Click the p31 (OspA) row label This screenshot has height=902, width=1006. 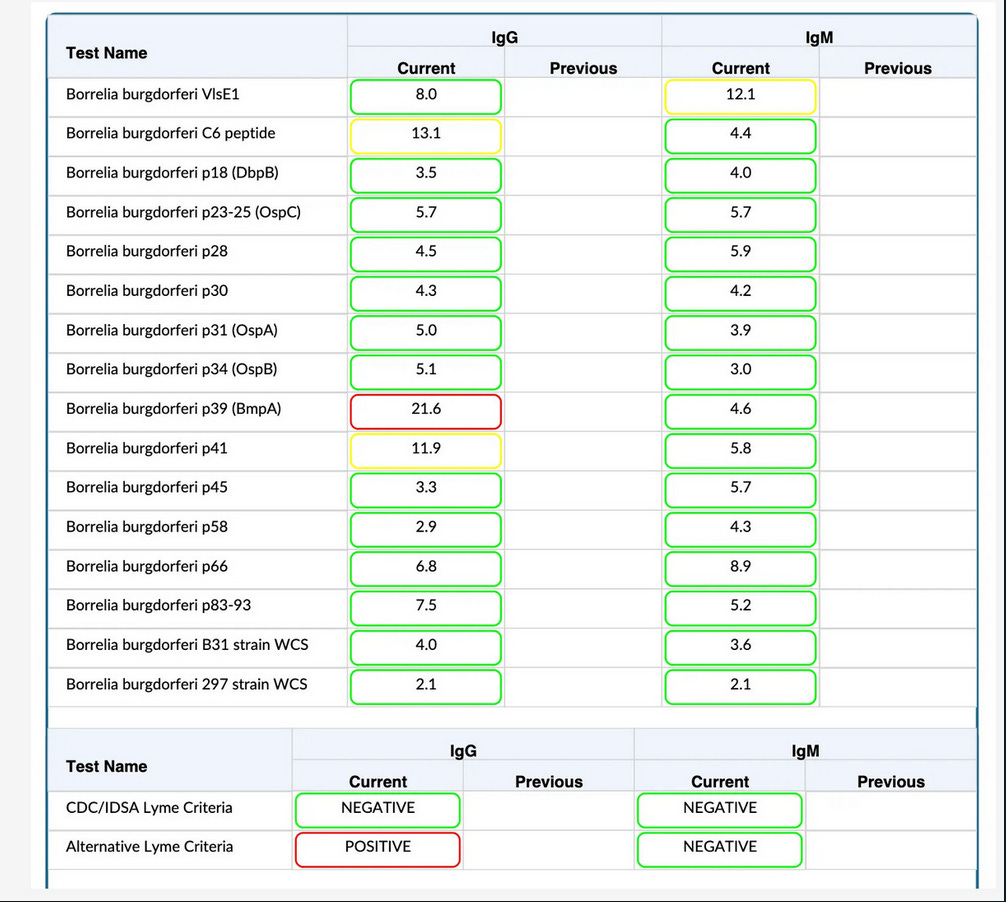tap(172, 330)
